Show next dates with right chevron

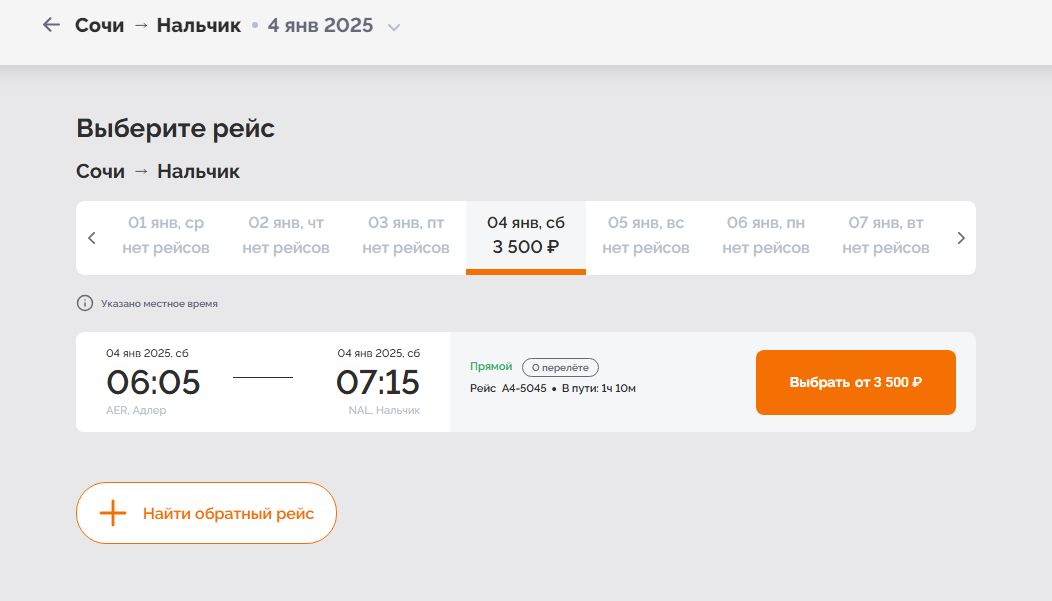tap(961, 238)
